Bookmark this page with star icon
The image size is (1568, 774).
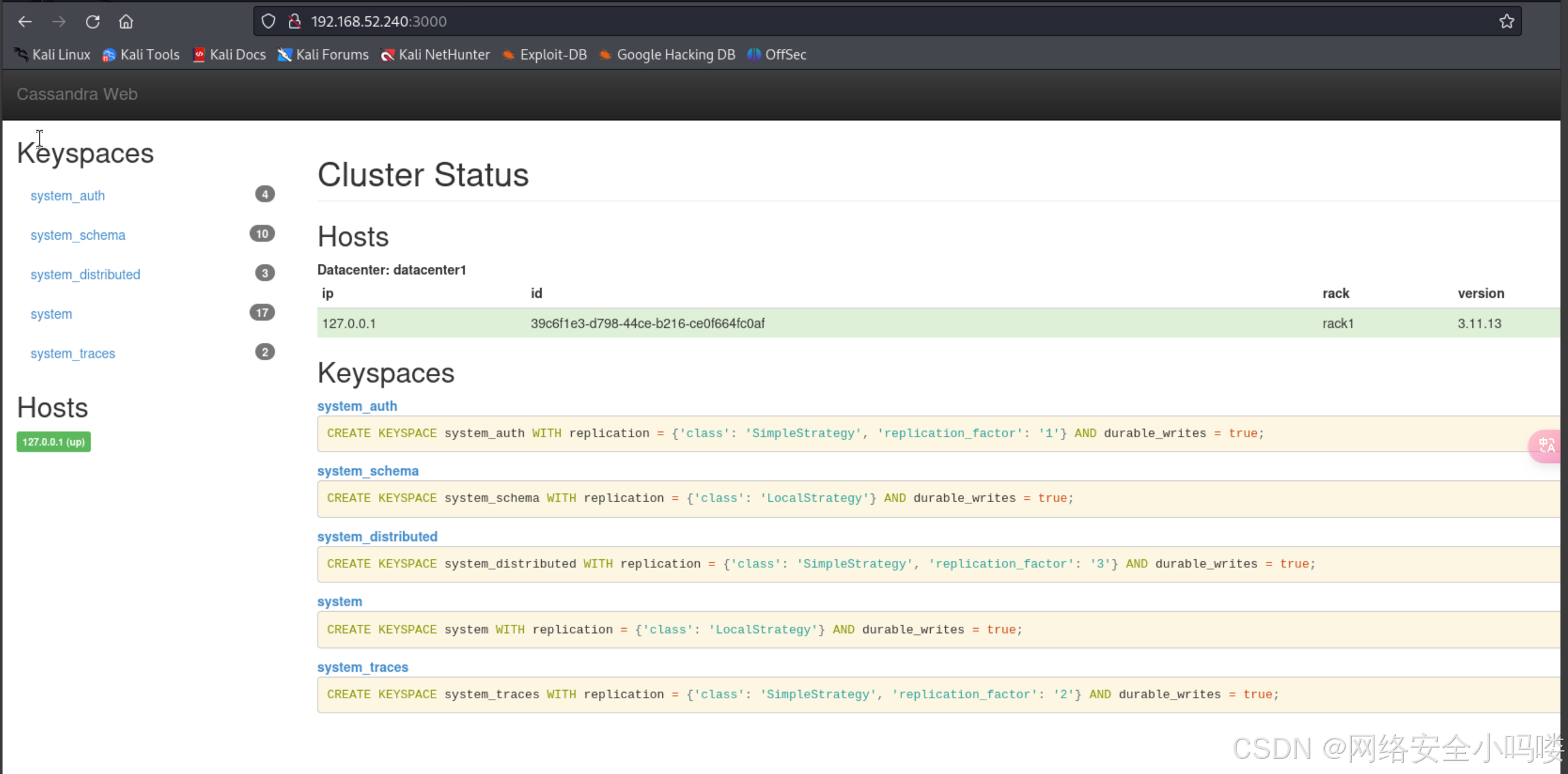pos(1507,22)
